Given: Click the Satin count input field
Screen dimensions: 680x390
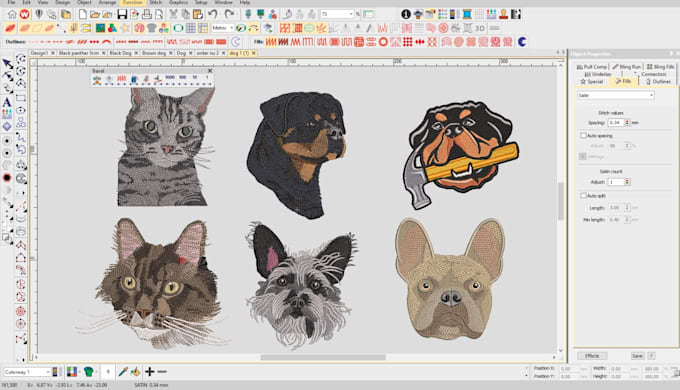Looking at the screenshot, I should [615, 182].
